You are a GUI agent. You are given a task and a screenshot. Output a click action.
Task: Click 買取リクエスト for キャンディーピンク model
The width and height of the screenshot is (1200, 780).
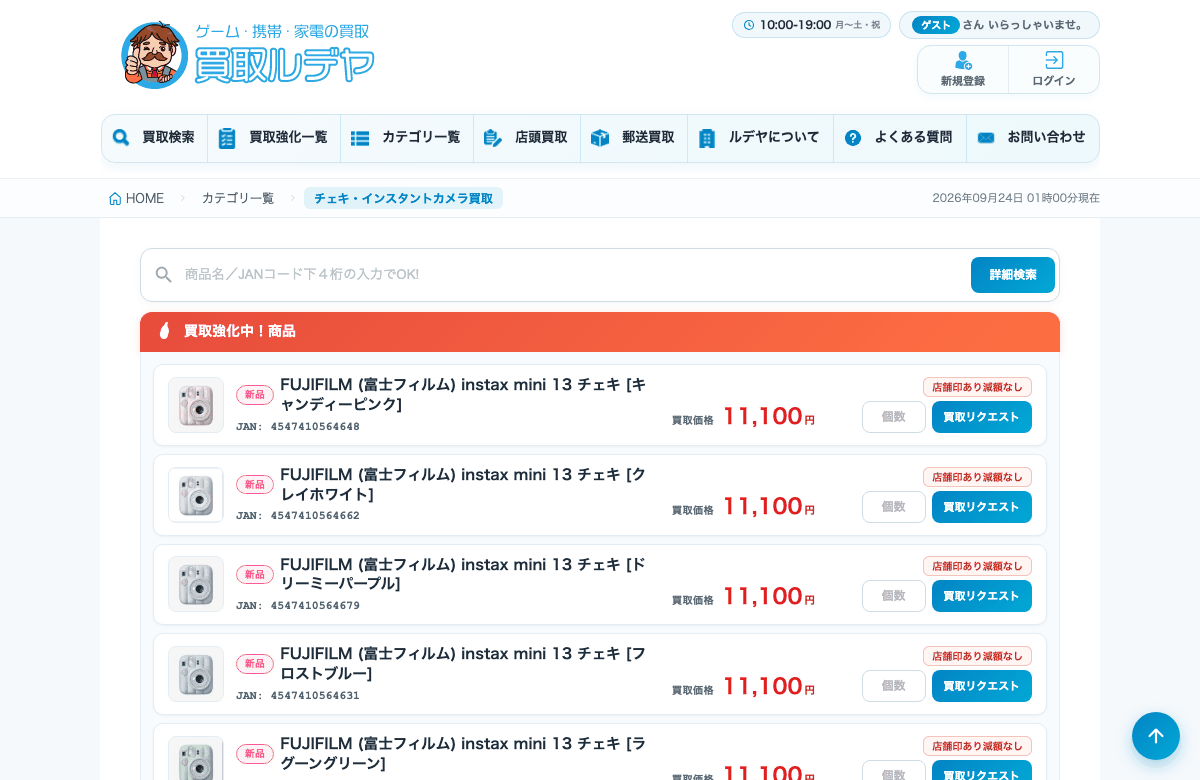[982, 417]
